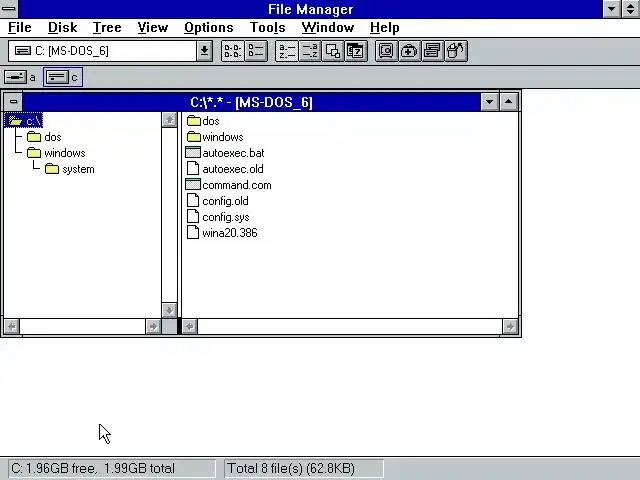The height and width of the screenshot is (480, 640).
Task: Sort files by size using the toolbar icon
Action: point(333,51)
